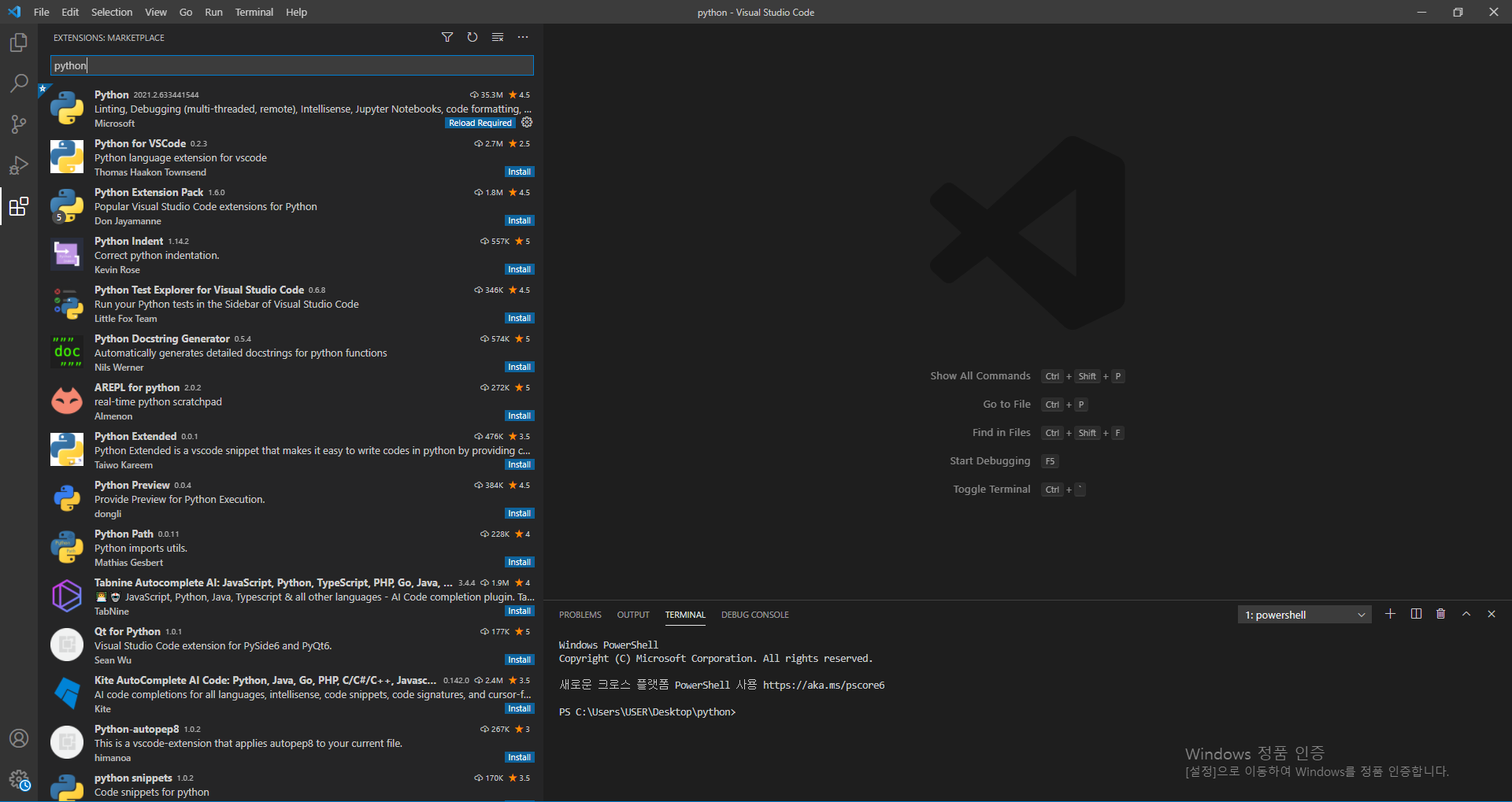Close the terminal panel
The image size is (1512, 802).
point(1492,614)
